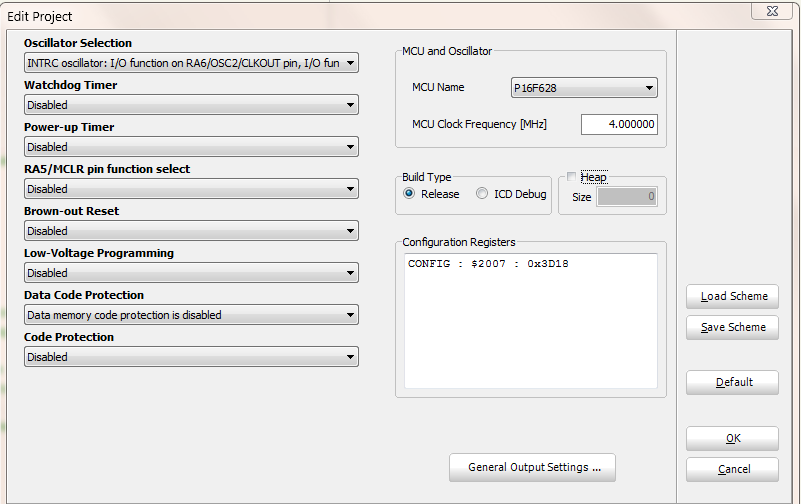
Task: Click the Load Scheme button
Action: point(733,296)
